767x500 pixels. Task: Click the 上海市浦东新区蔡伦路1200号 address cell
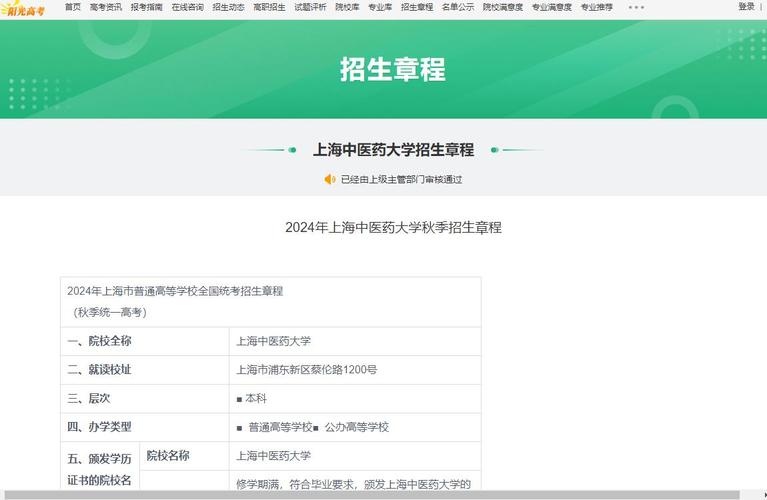307,370
